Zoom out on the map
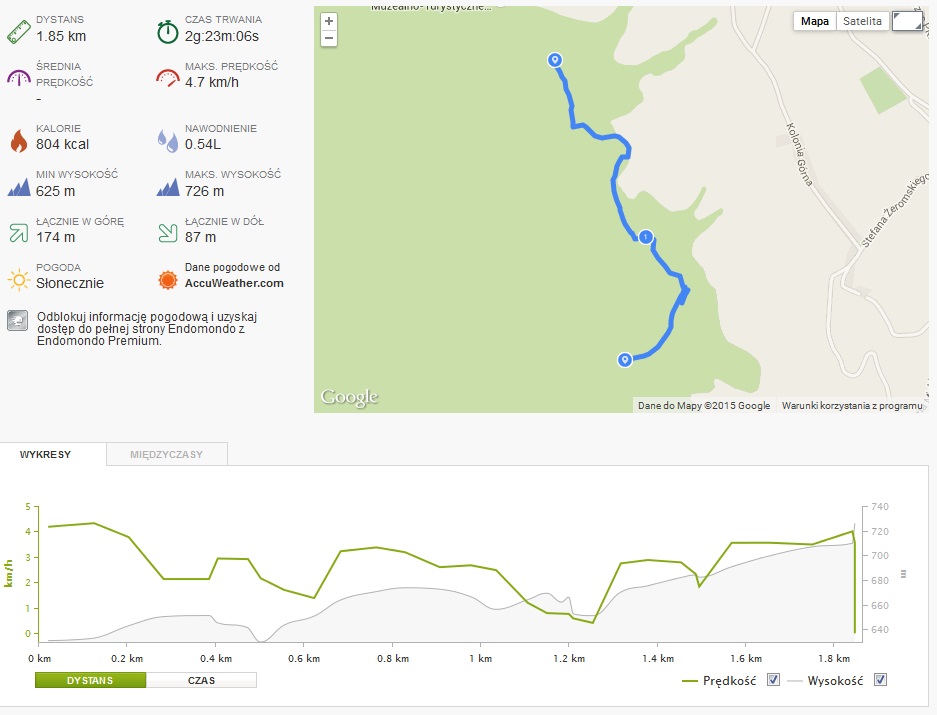Screen dimensions: 937x715 click(x=329, y=38)
